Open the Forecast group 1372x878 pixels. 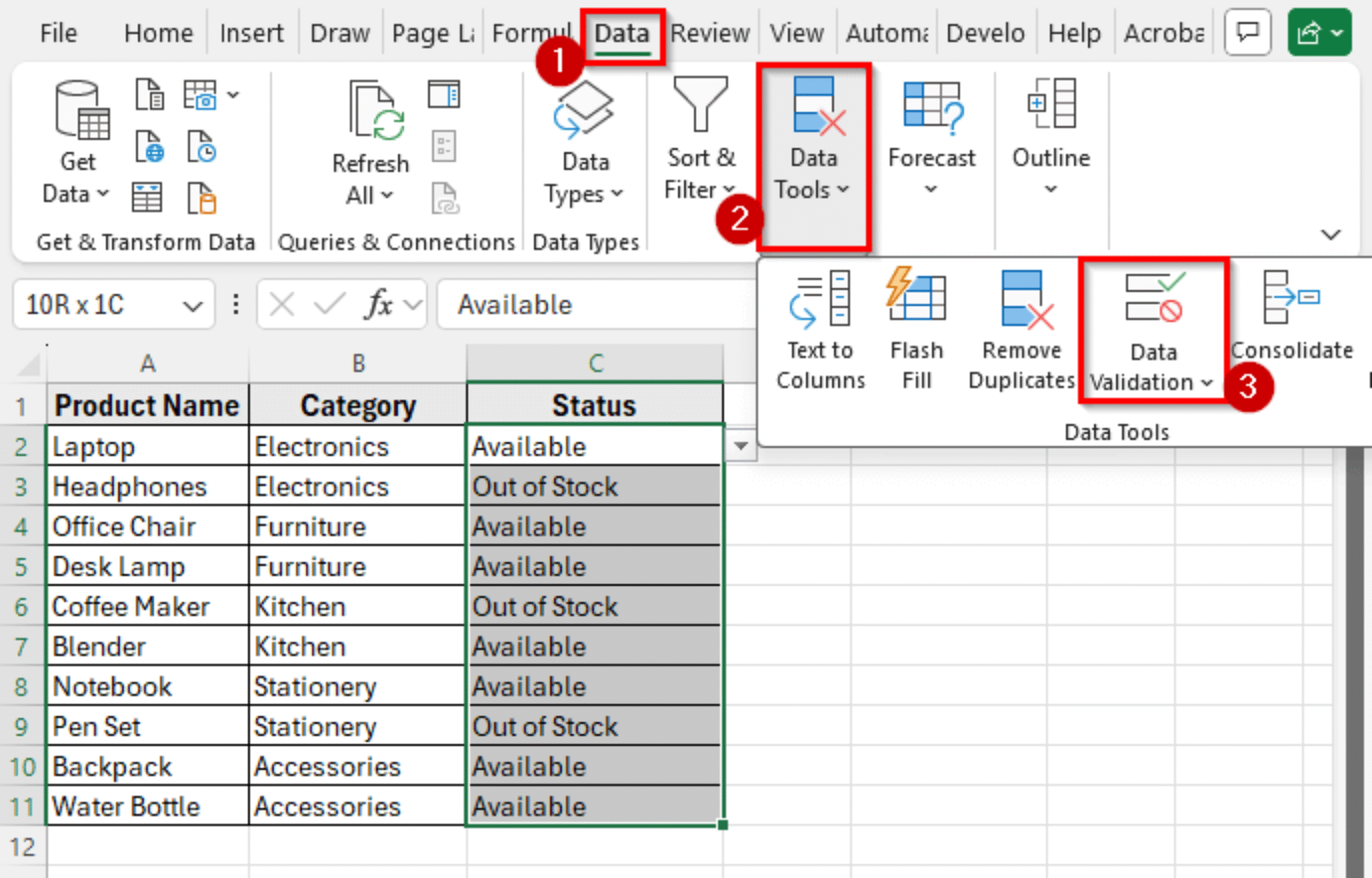pos(932,139)
